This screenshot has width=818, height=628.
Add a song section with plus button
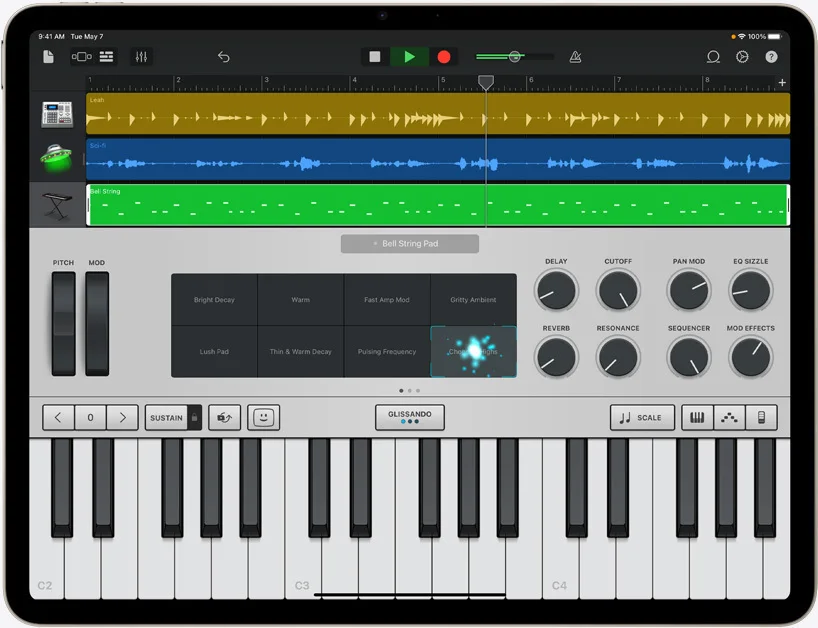[x=782, y=82]
